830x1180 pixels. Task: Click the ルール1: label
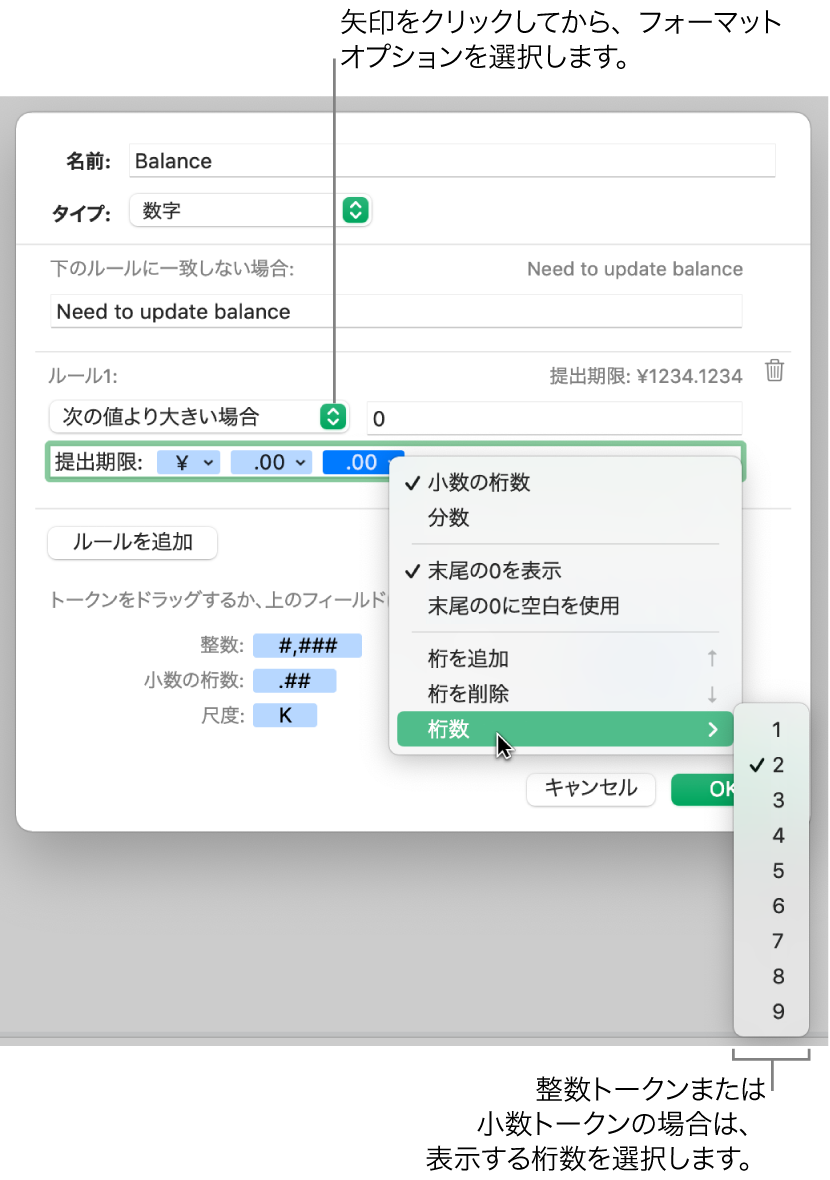click(84, 376)
